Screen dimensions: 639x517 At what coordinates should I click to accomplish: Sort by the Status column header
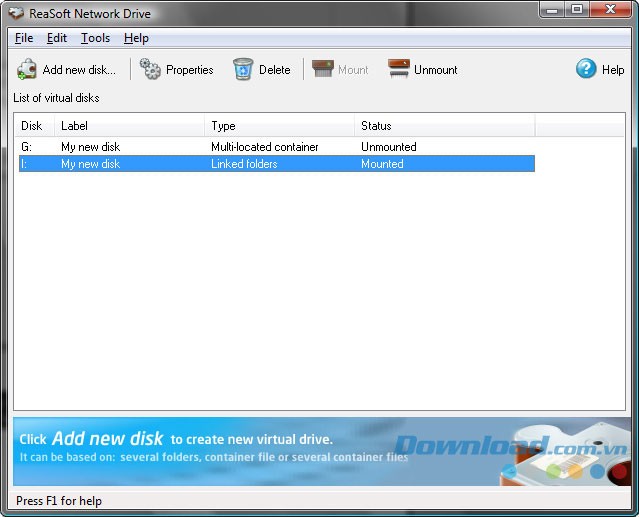445,125
